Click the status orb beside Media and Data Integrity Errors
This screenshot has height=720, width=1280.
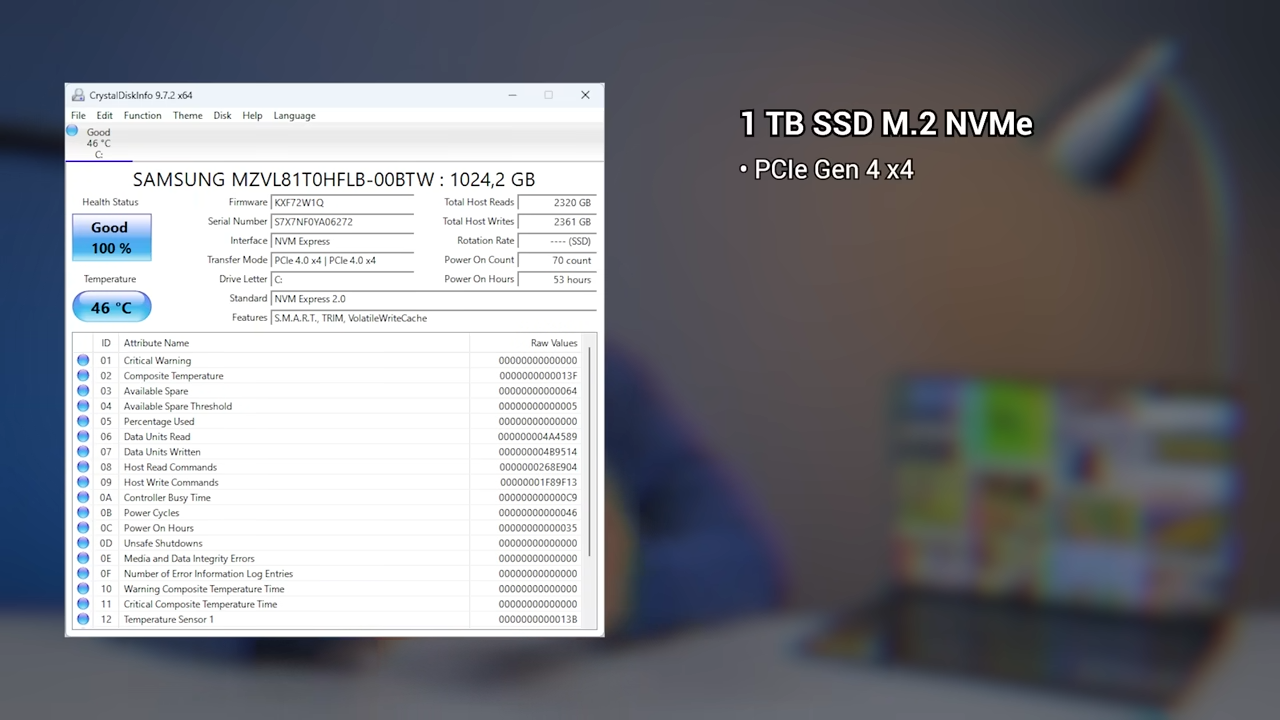[x=83, y=558]
